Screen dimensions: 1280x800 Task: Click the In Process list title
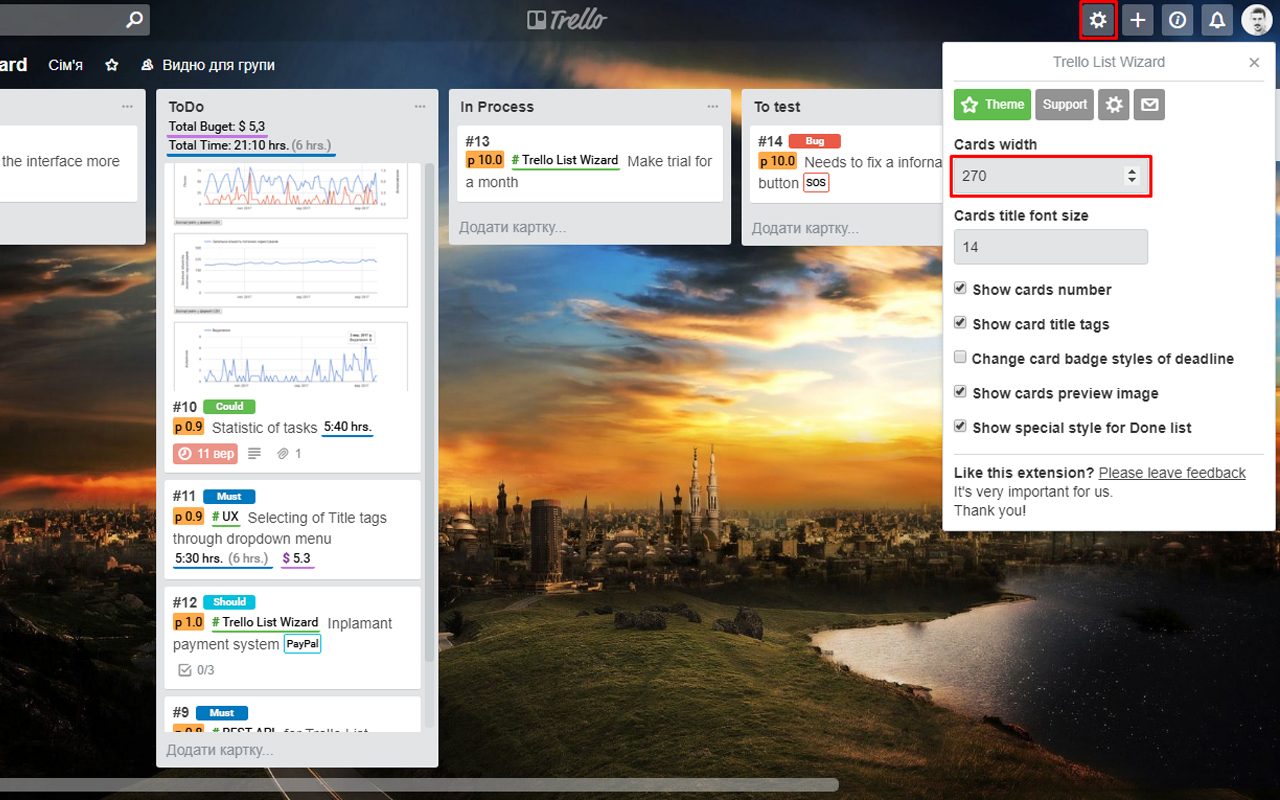click(x=497, y=107)
